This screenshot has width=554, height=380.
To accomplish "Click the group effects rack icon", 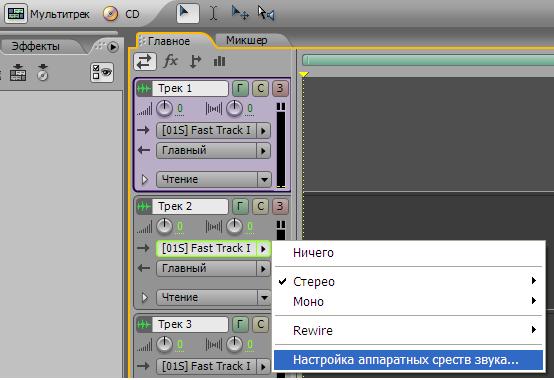I will pos(18,72).
